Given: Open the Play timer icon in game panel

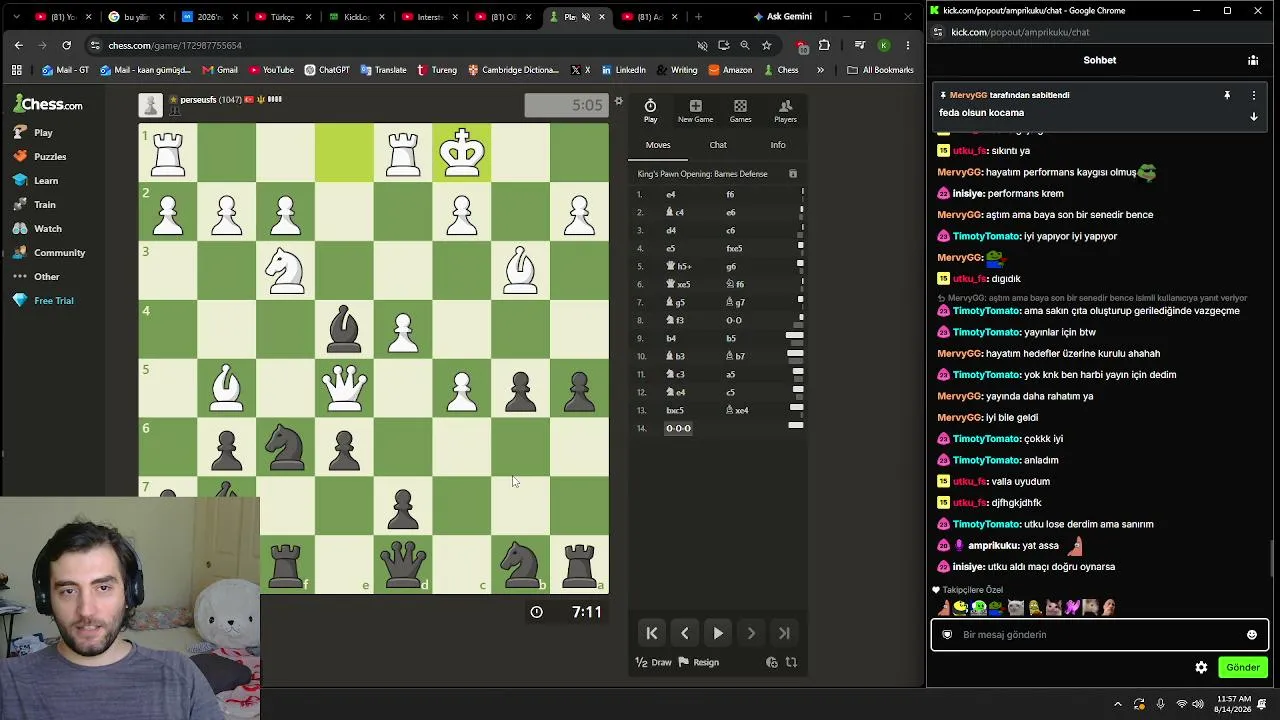Looking at the screenshot, I should pos(650,106).
